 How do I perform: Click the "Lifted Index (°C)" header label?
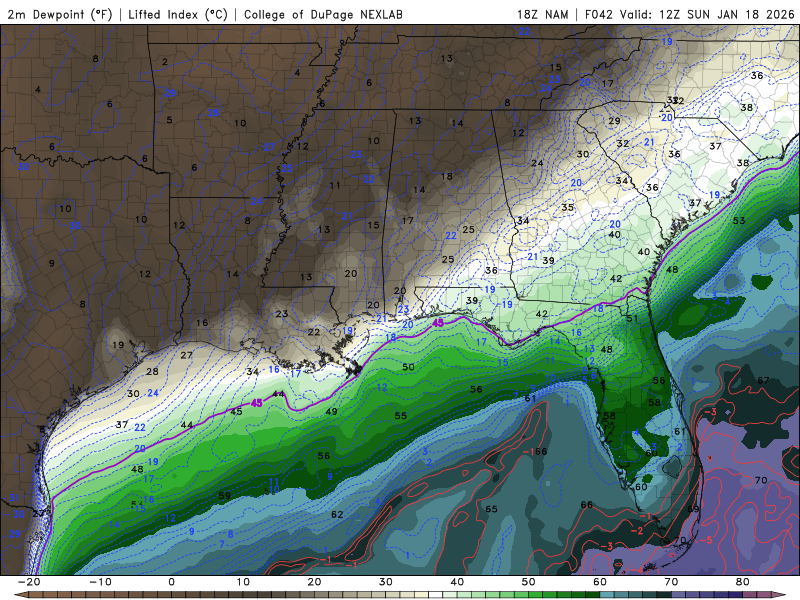tap(178, 14)
